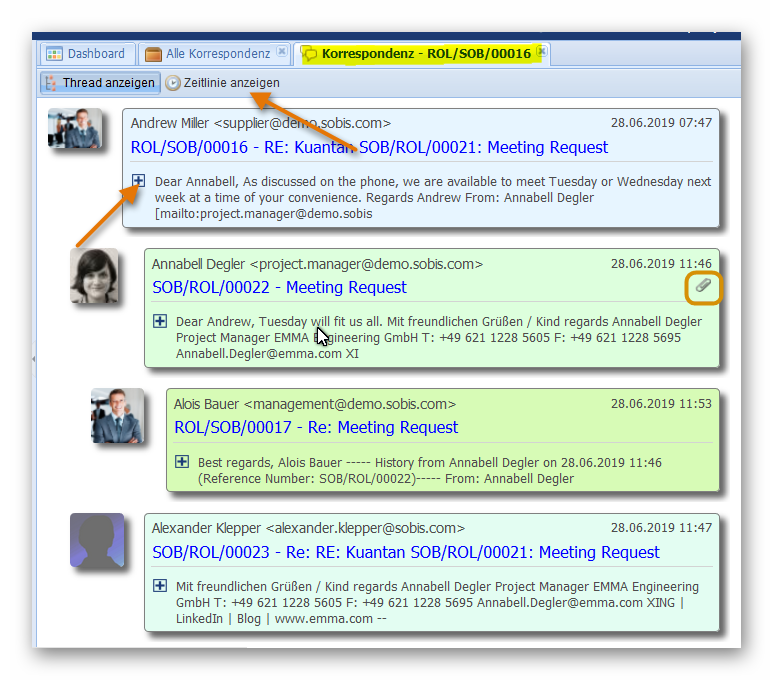This screenshot has width=773, height=680.
Task: Click Annabell Degler's profile photo
Action: pyautogui.click(x=94, y=276)
